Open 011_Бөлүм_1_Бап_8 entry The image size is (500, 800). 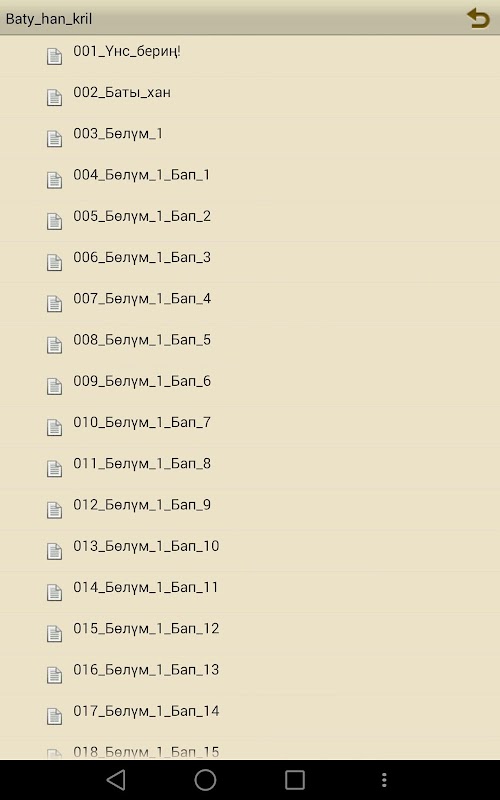pyautogui.click(x=250, y=469)
